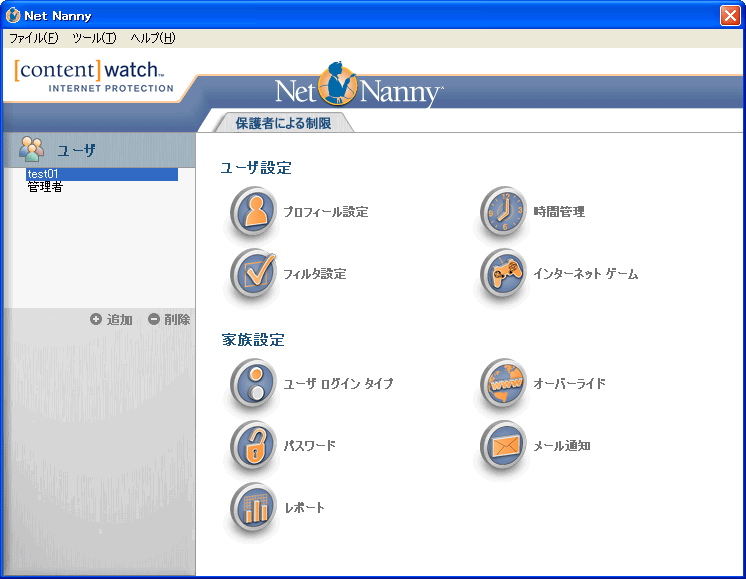Click the contentwatch Internet Protection logo
The height and width of the screenshot is (579, 746).
click(x=94, y=76)
